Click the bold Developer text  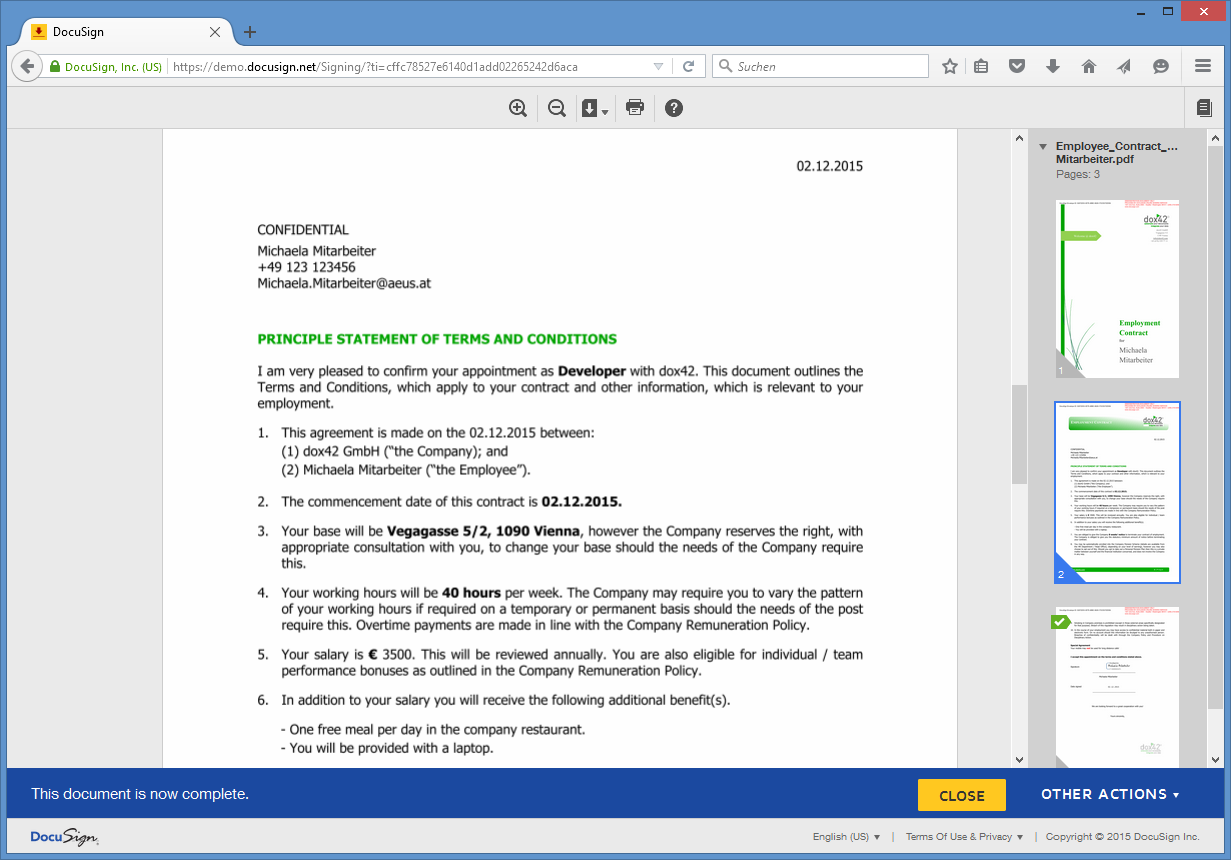coord(592,371)
